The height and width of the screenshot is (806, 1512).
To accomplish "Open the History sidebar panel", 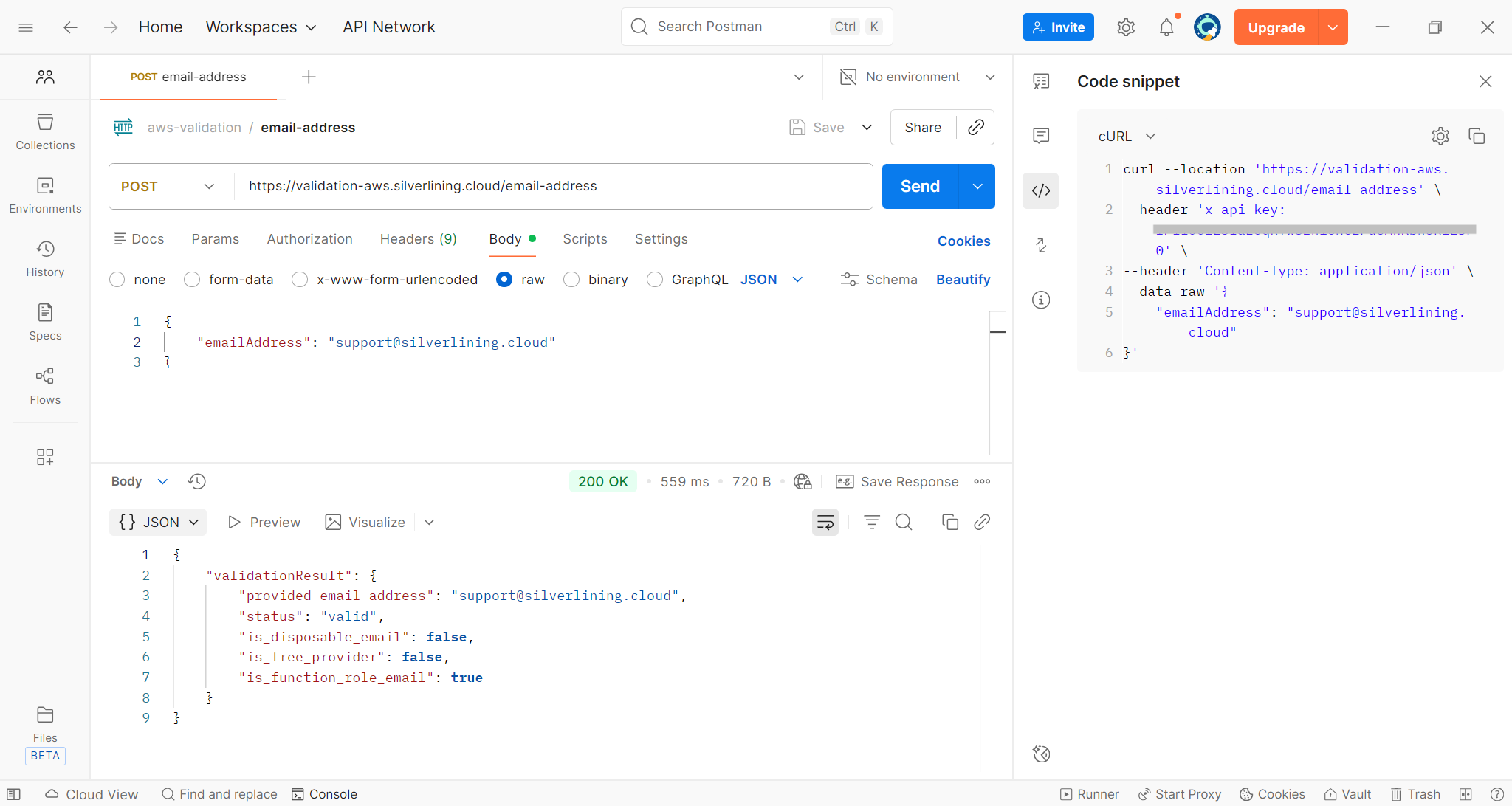I will (45, 259).
